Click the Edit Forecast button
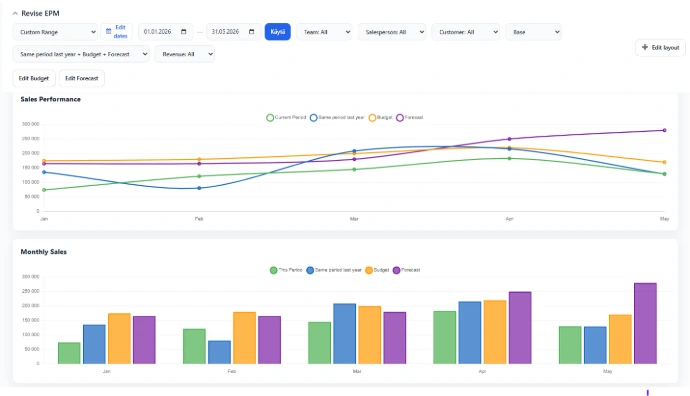Screen dimensions: 690x396 tap(82, 78)
